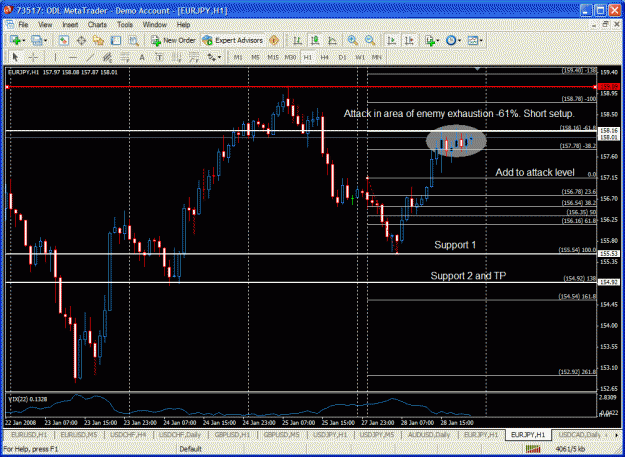The height and width of the screenshot is (457, 625).
Task: Switch timeframe to W1
Action: coord(360,57)
